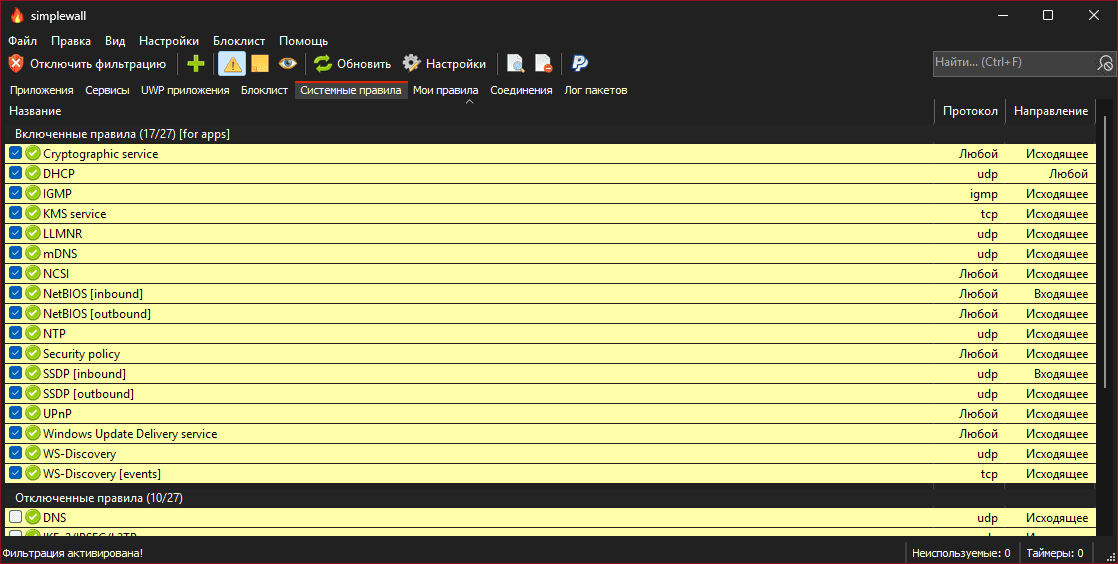Click the Таймеры: 0 status entry
This screenshot has height=564, width=1118.
(x=1055, y=553)
